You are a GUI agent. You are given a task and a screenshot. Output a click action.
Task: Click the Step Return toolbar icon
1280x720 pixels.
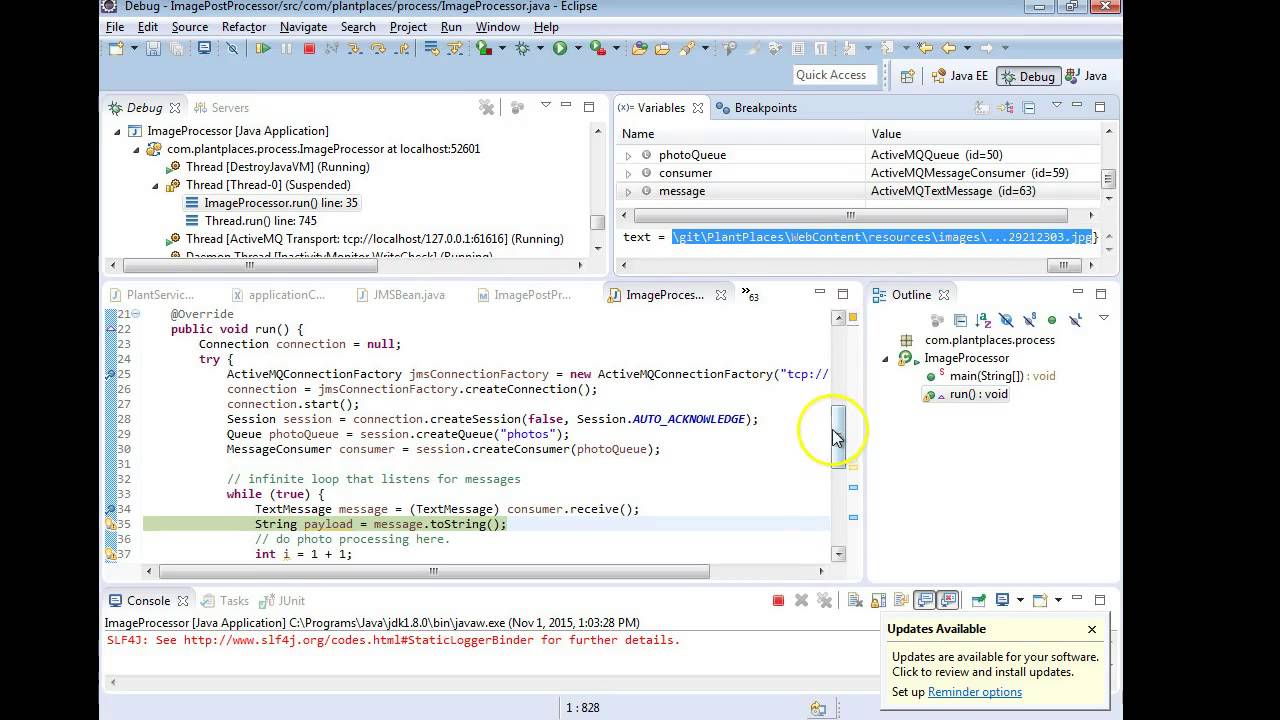[402, 48]
